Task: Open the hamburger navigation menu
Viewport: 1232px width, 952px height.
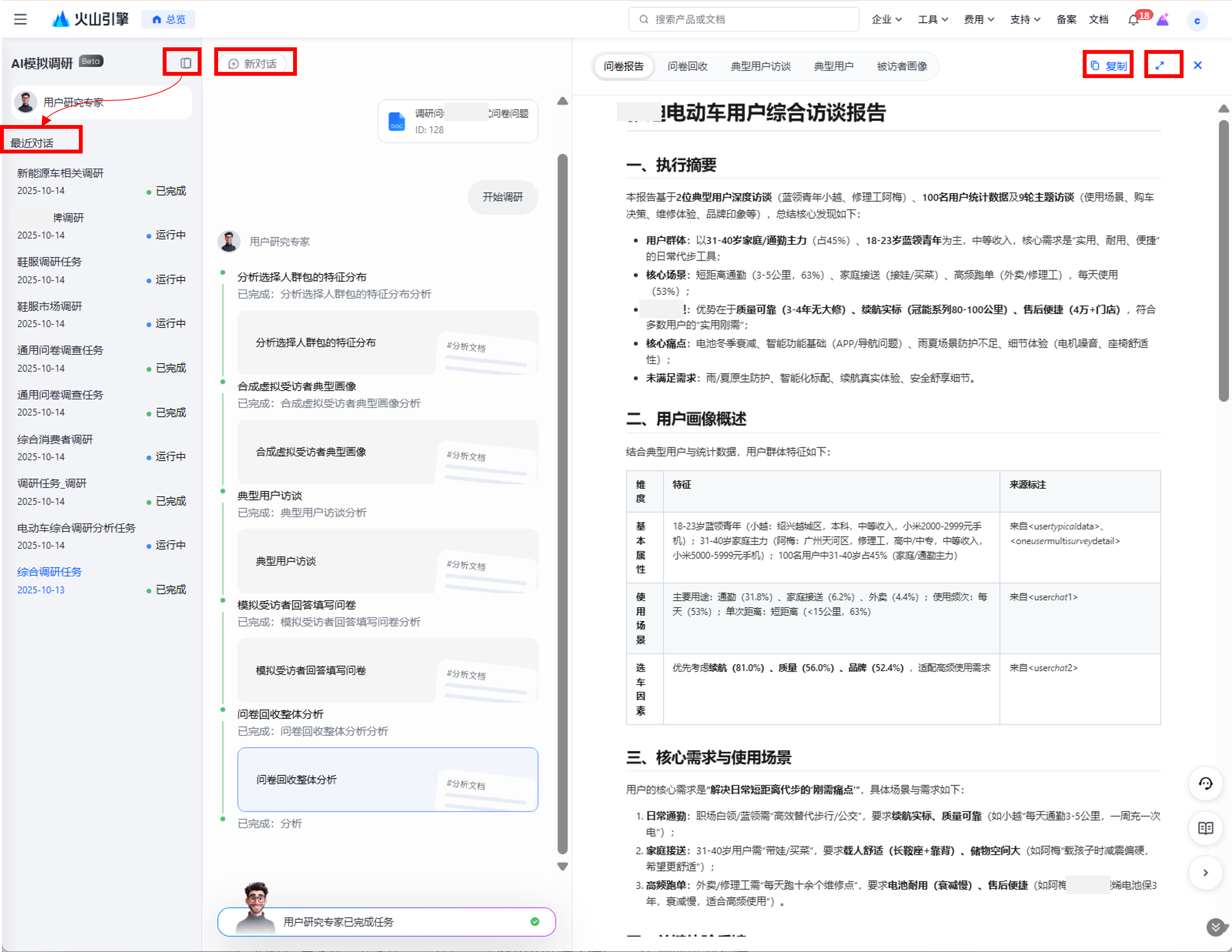Action: pyautogui.click(x=20, y=19)
